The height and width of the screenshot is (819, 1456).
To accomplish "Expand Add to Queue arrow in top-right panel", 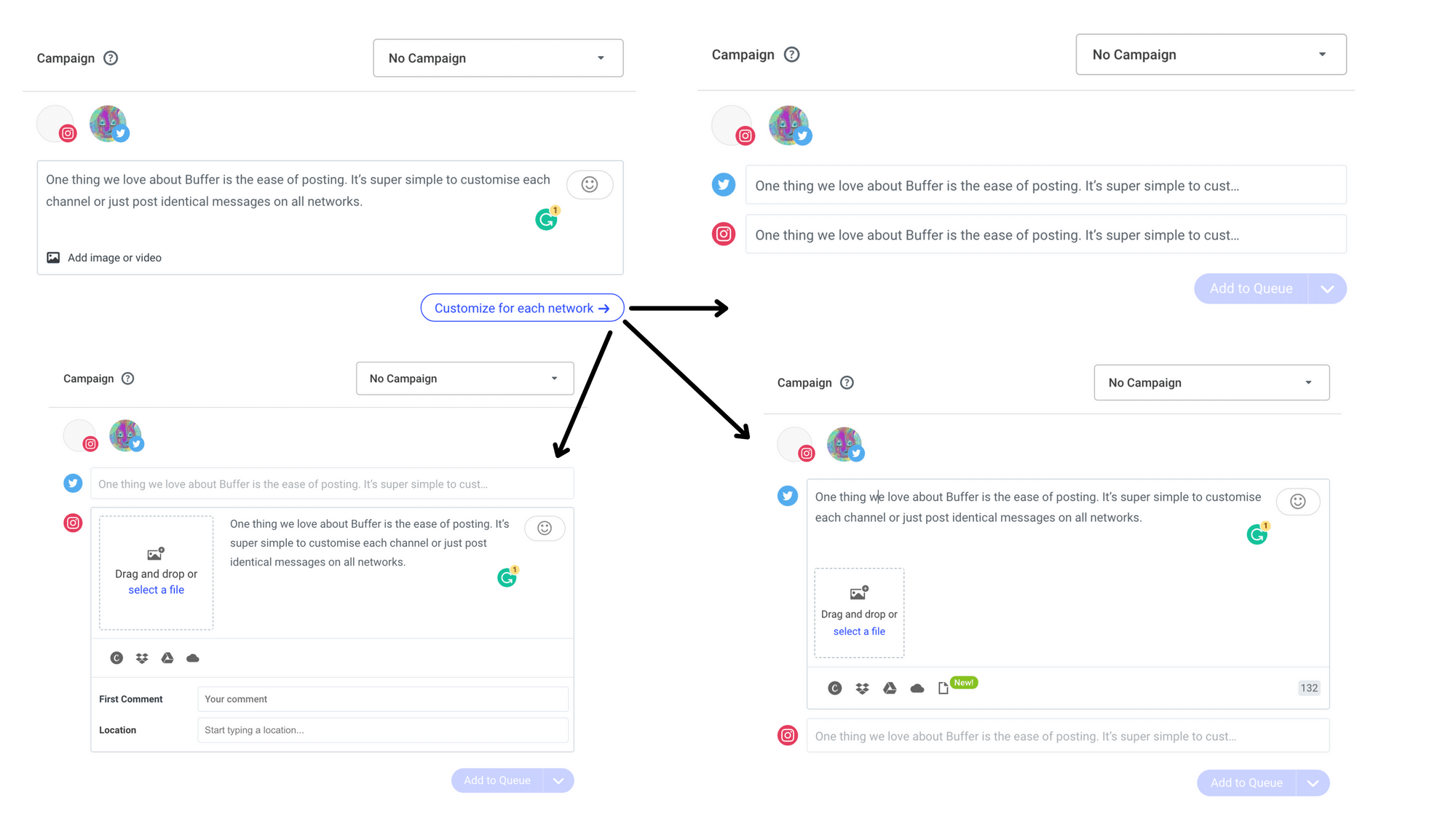I will (x=1327, y=289).
